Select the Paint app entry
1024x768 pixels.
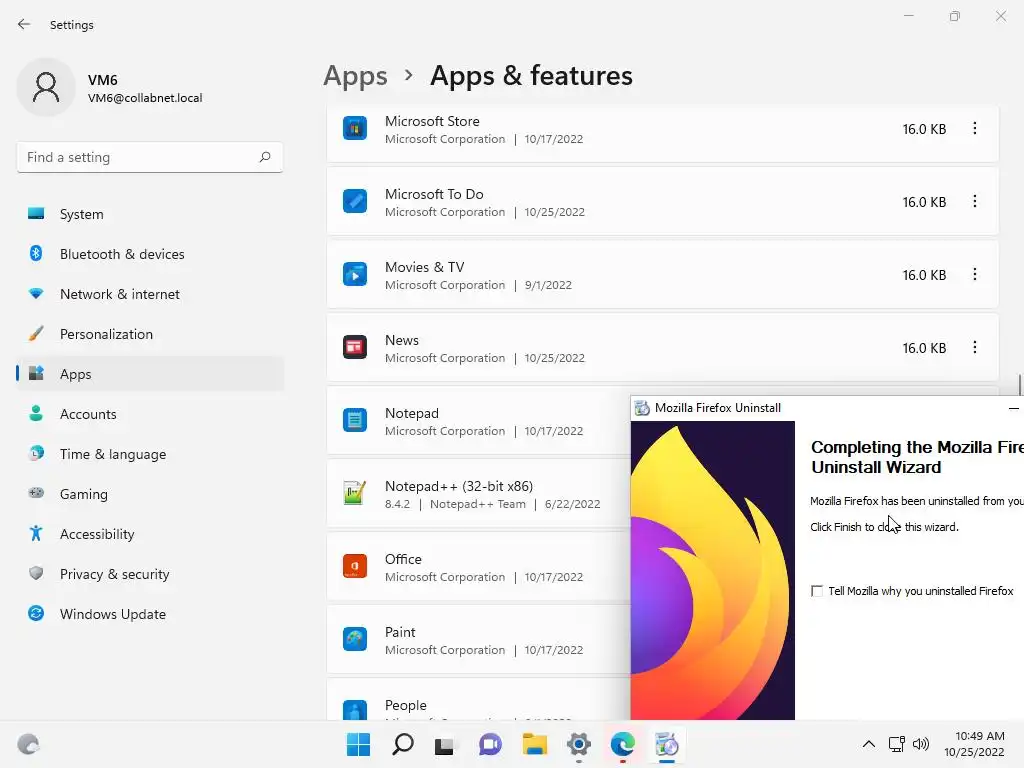pyautogui.click(x=479, y=641)
